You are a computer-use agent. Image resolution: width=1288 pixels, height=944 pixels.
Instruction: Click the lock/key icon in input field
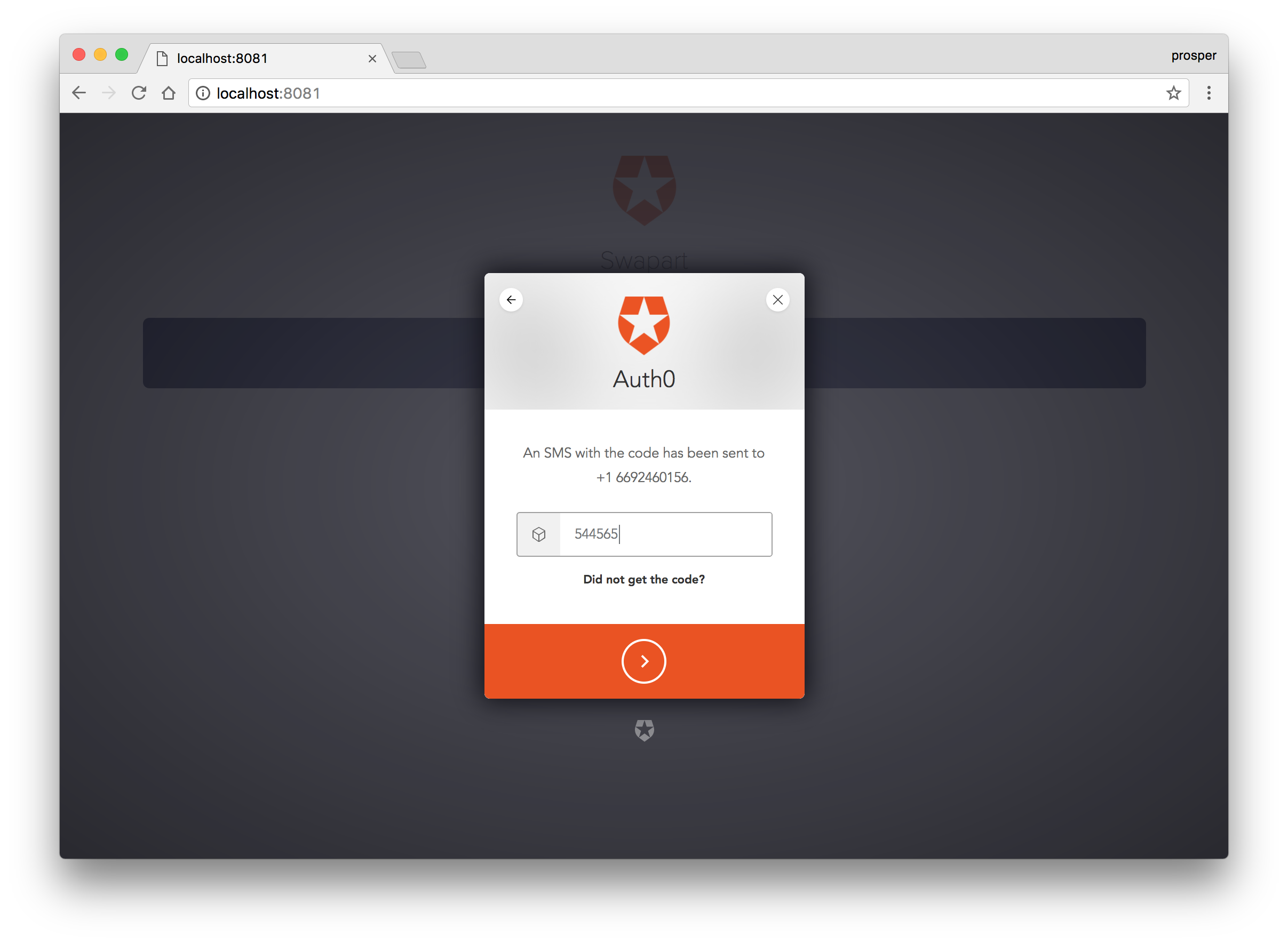(x=538, y=533)
